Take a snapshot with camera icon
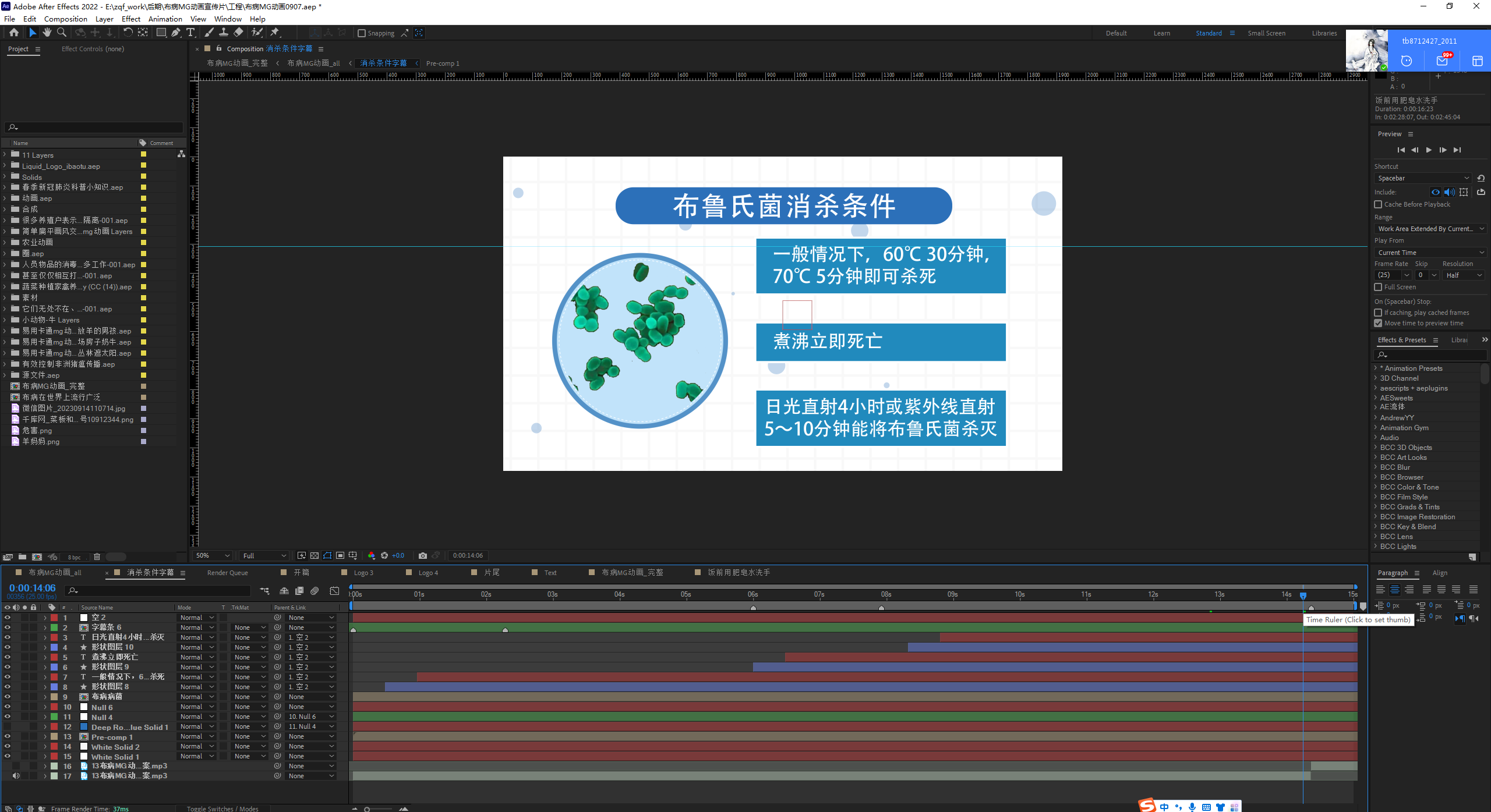The height and width of the screenshot is (812, 1491). pos(423,555)
